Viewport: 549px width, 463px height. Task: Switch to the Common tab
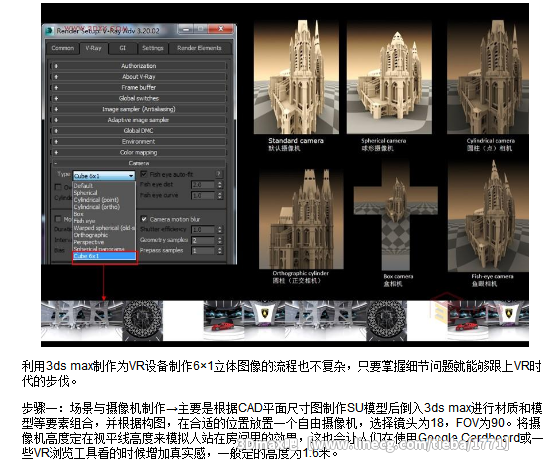click(63, 48)
